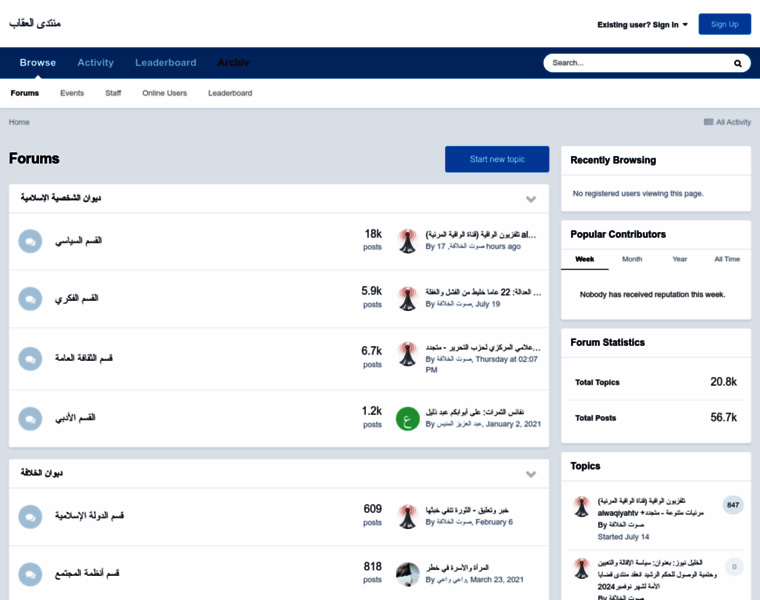Open the القسم السياسي forum link
The width and height of the screenshot is (760, 600).
[x=78, y=240]
